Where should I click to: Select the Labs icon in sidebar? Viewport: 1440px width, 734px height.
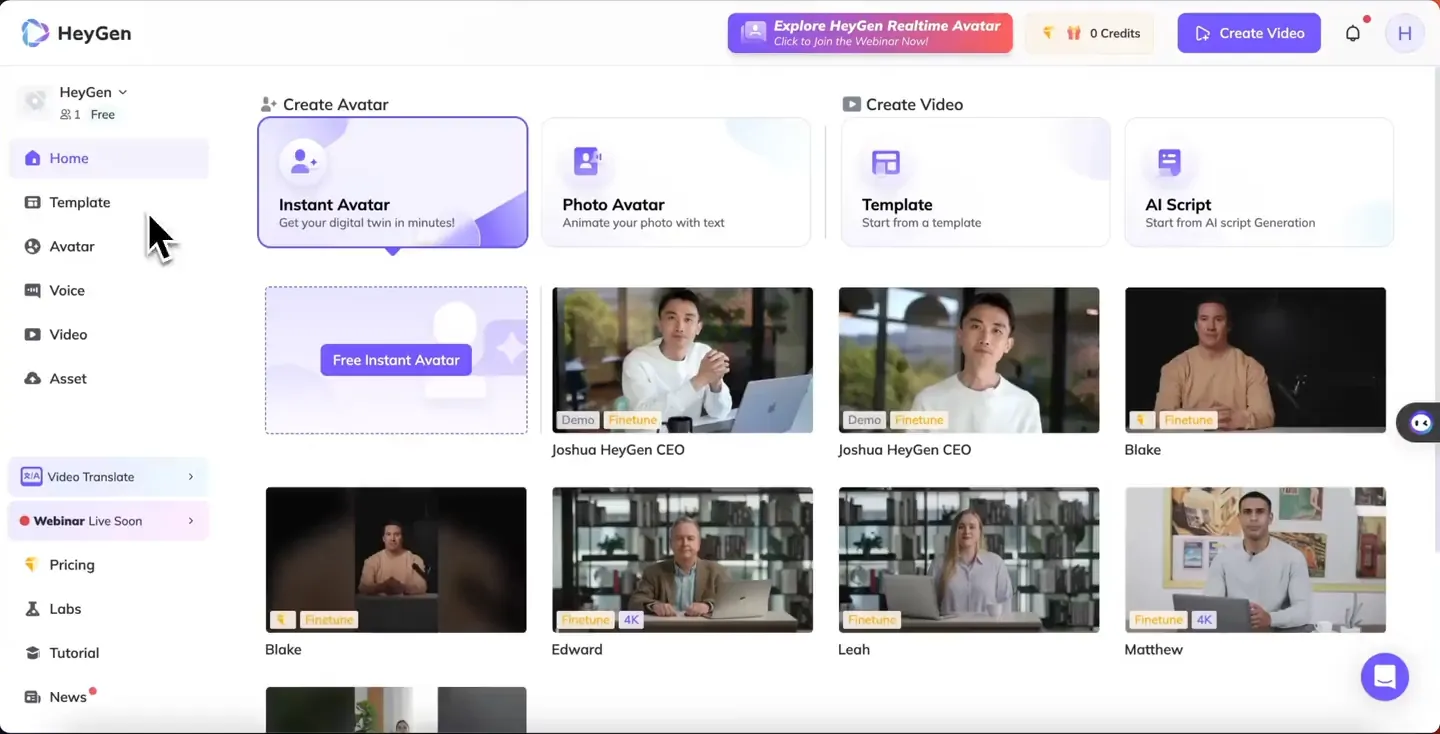pyautogui.click(x=31, y=608)
